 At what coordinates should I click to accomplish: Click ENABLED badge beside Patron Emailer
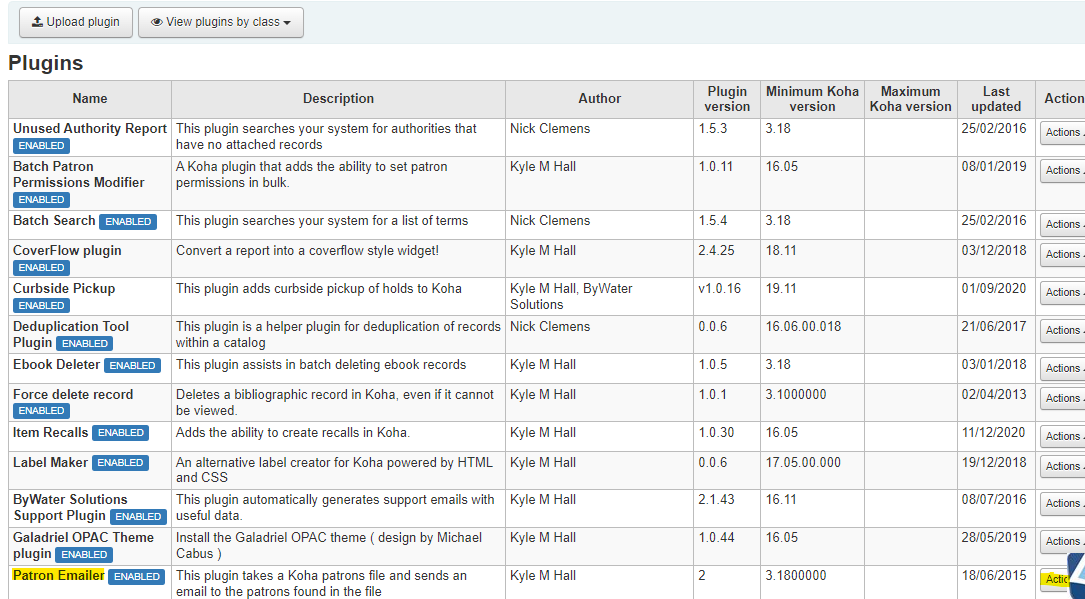(x=136, y=576)
